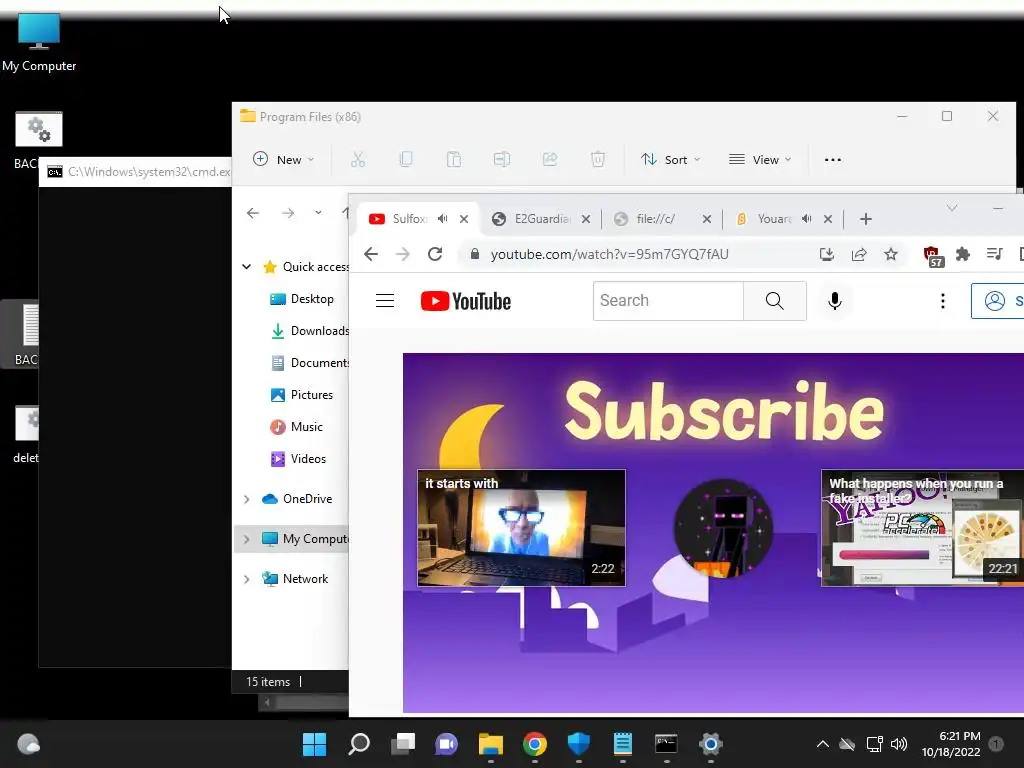Click the Copy icon in File Explorer toolbar
Screen dimensions: 1024x768
click(x=406, y=159)
